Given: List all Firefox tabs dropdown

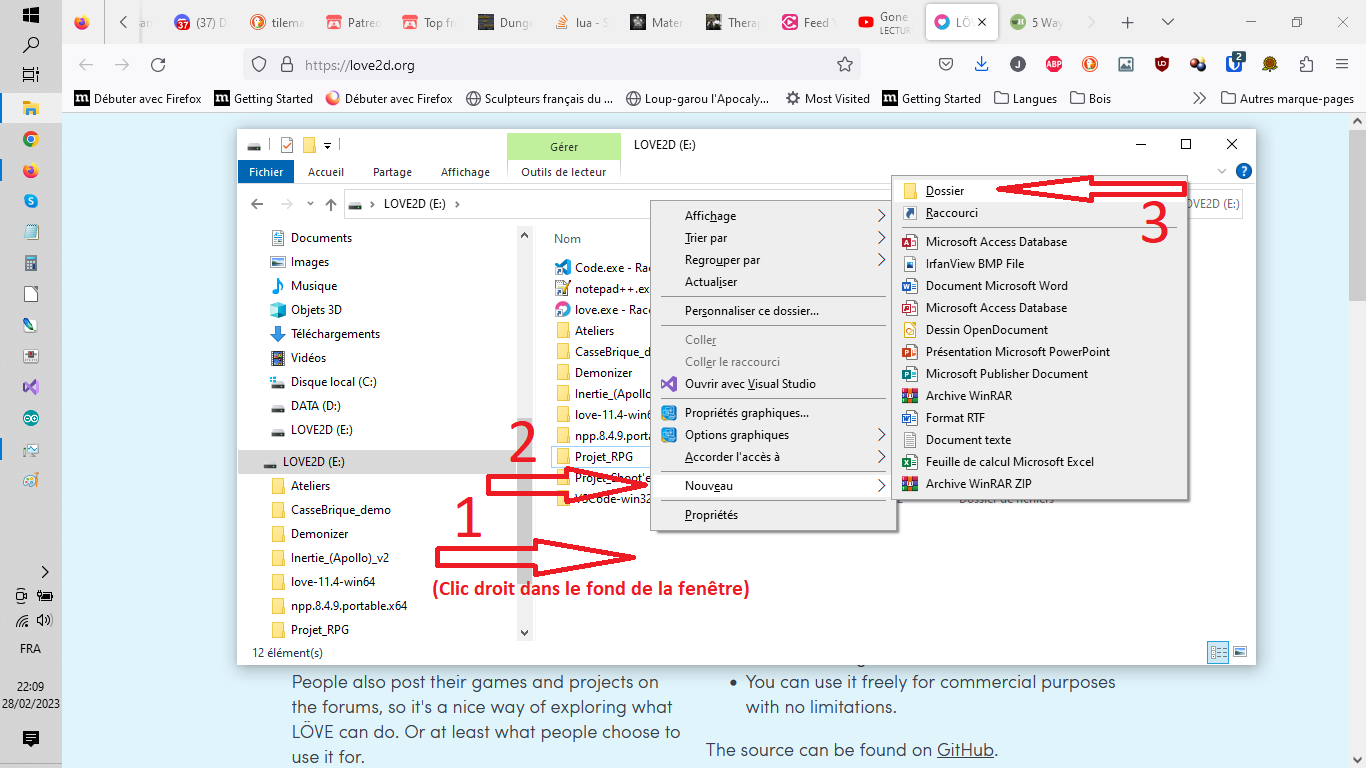Looking at the screenshot, I should (x=1168, y=22).
